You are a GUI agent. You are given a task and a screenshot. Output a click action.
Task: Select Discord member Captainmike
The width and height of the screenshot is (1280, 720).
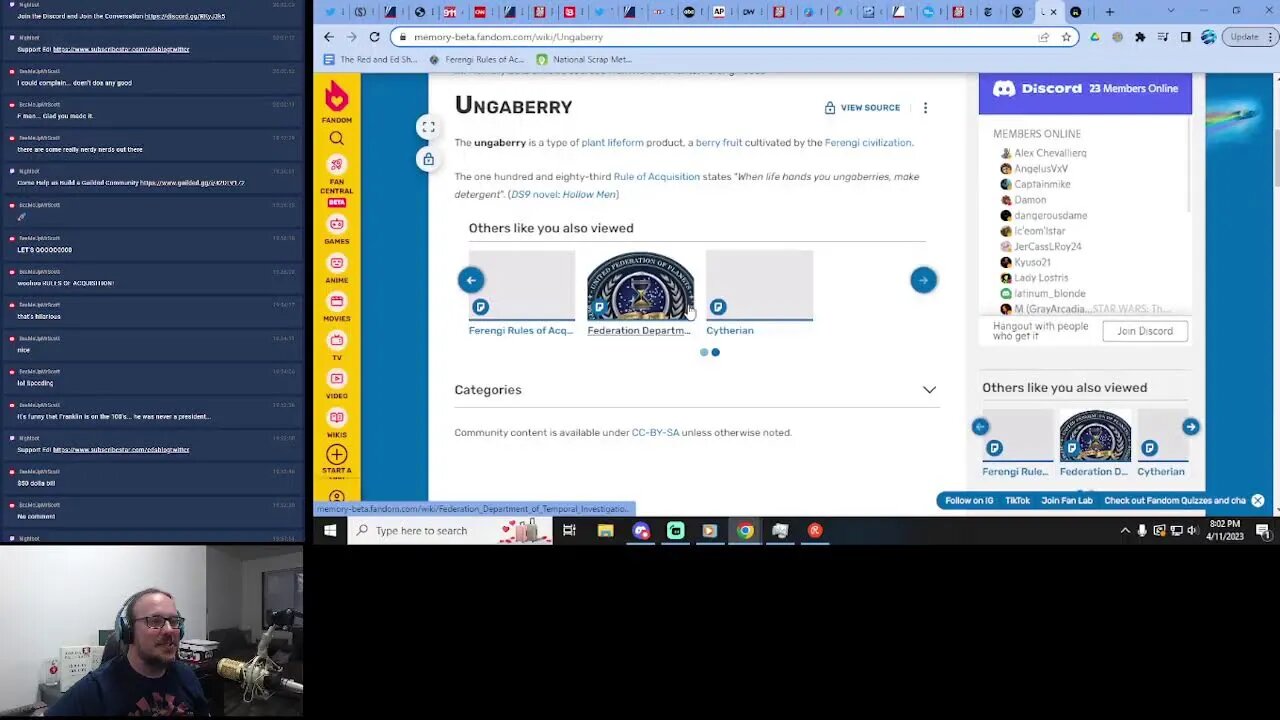click(1035, 184)
